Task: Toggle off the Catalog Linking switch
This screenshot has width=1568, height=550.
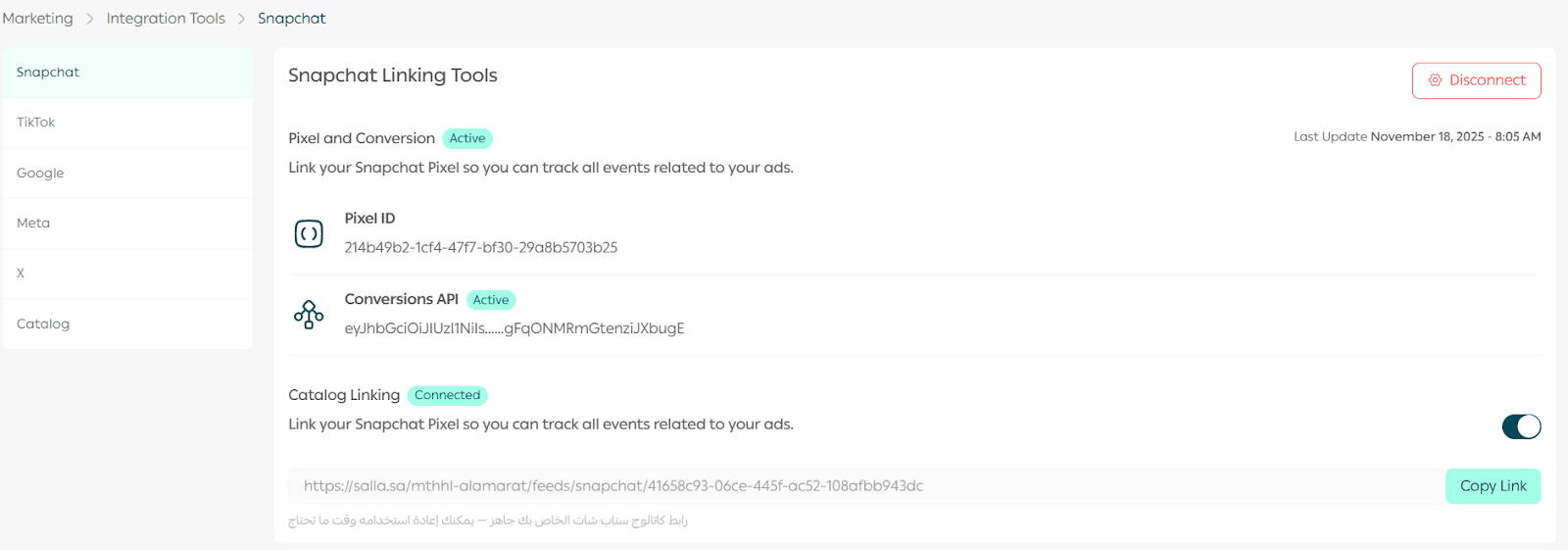Action: [x=1521, y=426]
